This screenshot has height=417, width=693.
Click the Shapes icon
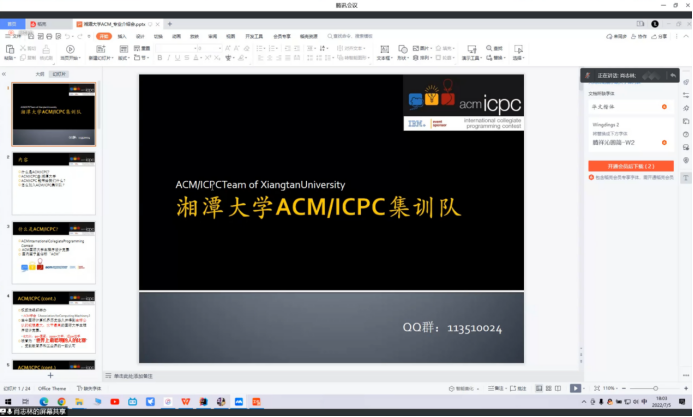402,49
